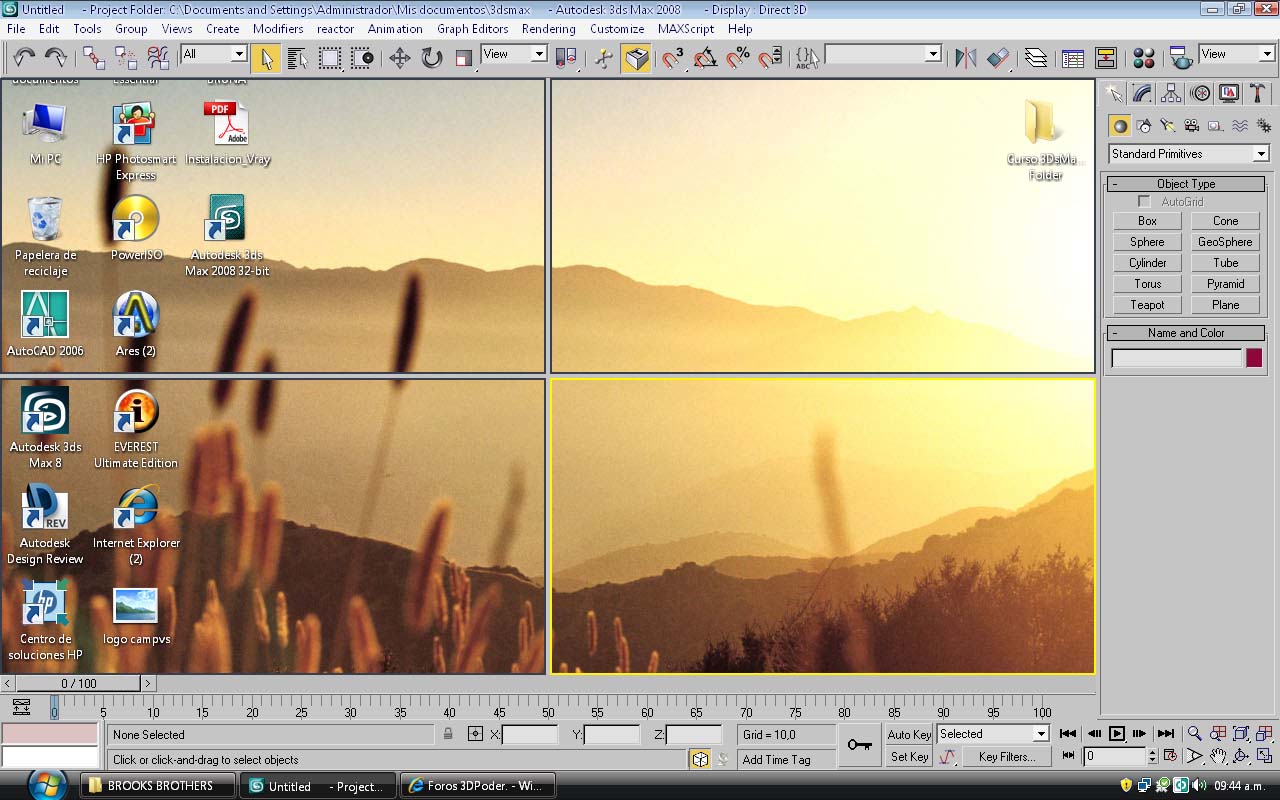
Task: Open the All selection filter dropdown
Action: [214, 54]
